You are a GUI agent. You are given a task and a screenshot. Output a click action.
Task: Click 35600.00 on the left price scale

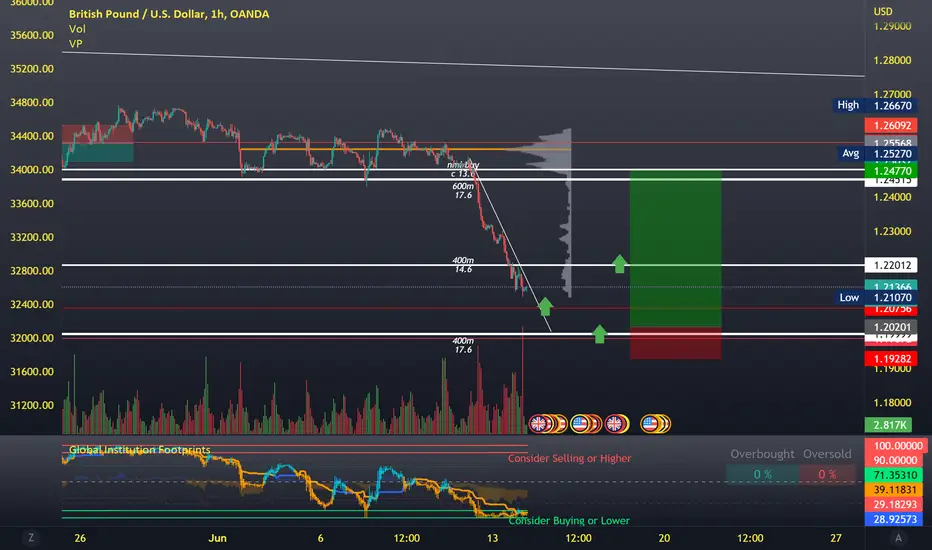click(x=32, y=35)
